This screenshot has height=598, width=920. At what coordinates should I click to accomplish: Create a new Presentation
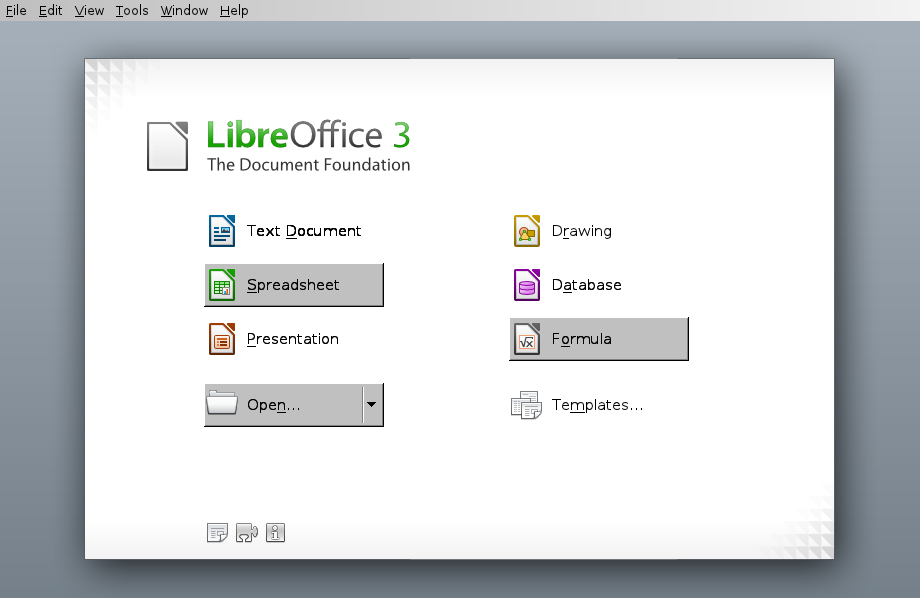294,339
